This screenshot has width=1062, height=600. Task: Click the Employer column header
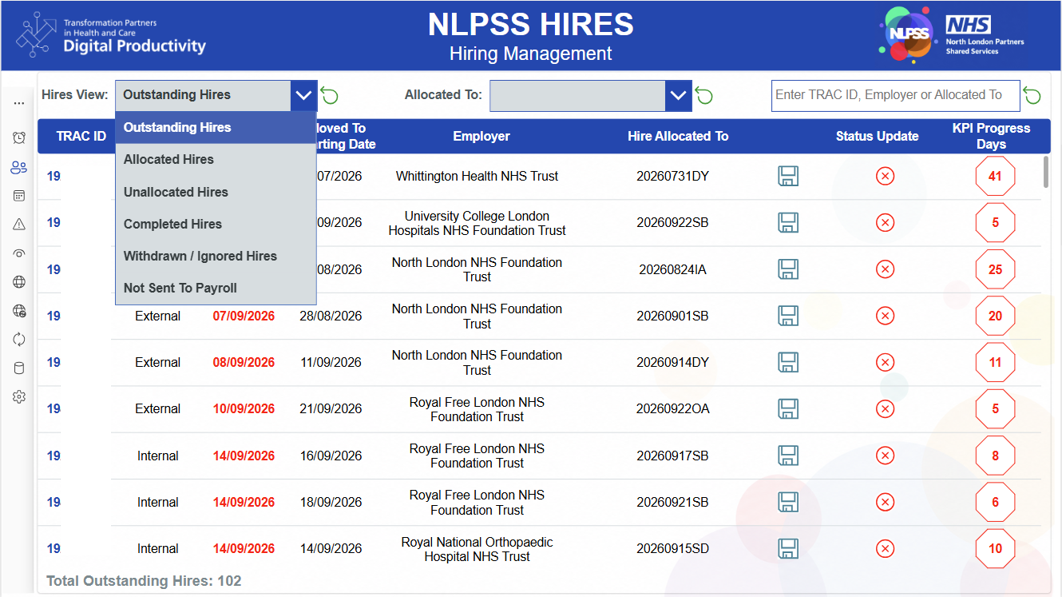(482, 136)
